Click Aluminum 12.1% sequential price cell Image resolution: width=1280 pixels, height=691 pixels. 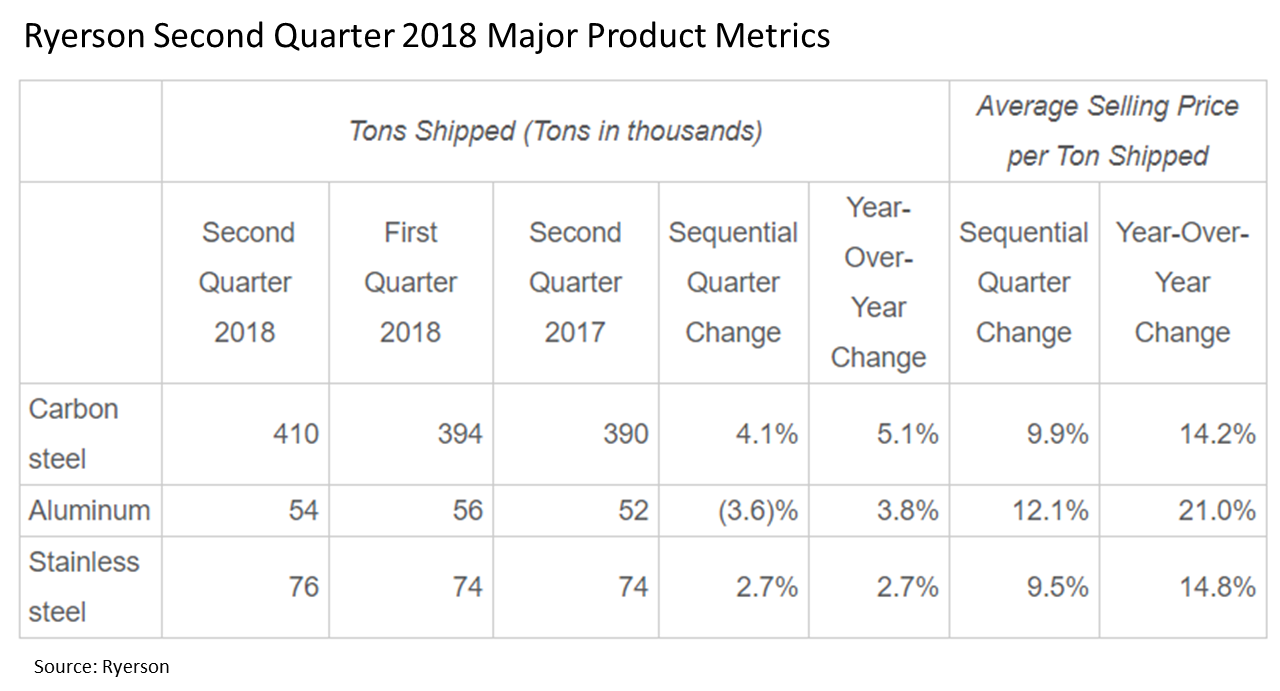[x=1049, y=511]
